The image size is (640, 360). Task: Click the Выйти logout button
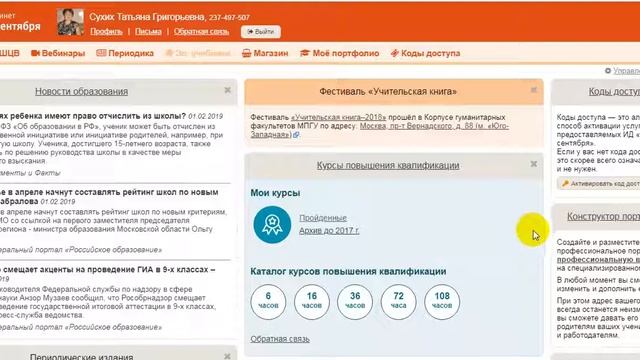(x=260, y=31)
